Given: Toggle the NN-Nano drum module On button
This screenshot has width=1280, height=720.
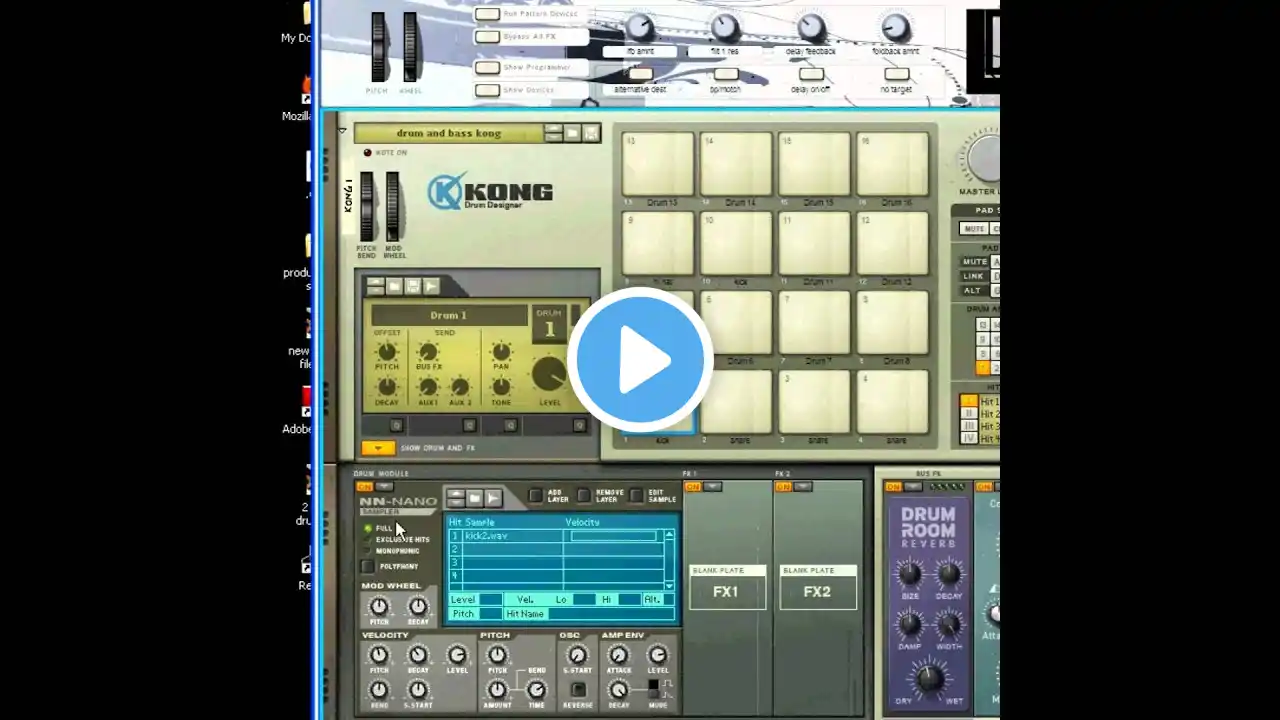Looking at the screenshot, I should [364, 487].
